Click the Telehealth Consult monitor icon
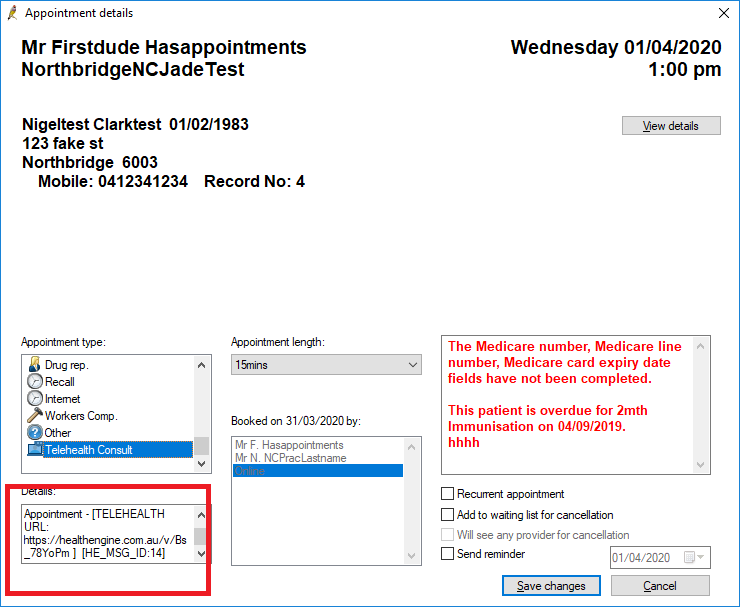Screen dimensions: 746x614 (x=34, y=450)
